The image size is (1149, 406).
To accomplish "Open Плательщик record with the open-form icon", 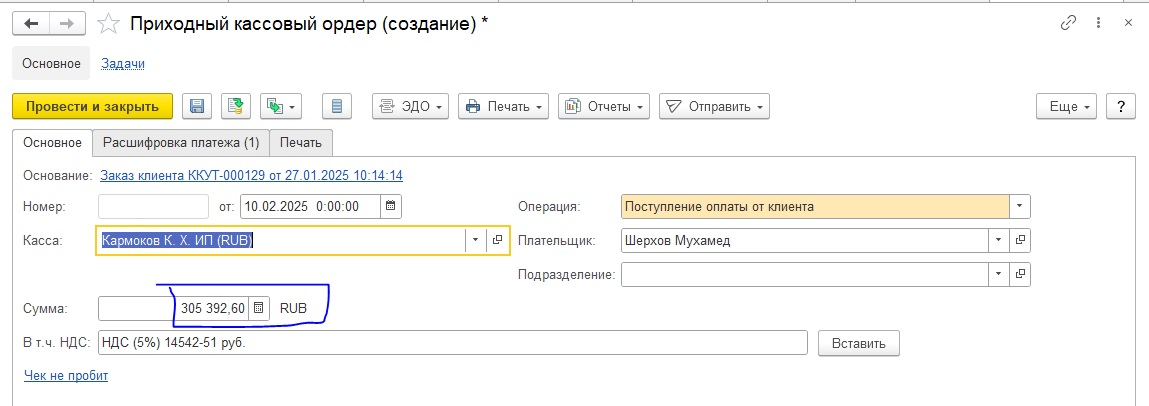I will 1019,240.
